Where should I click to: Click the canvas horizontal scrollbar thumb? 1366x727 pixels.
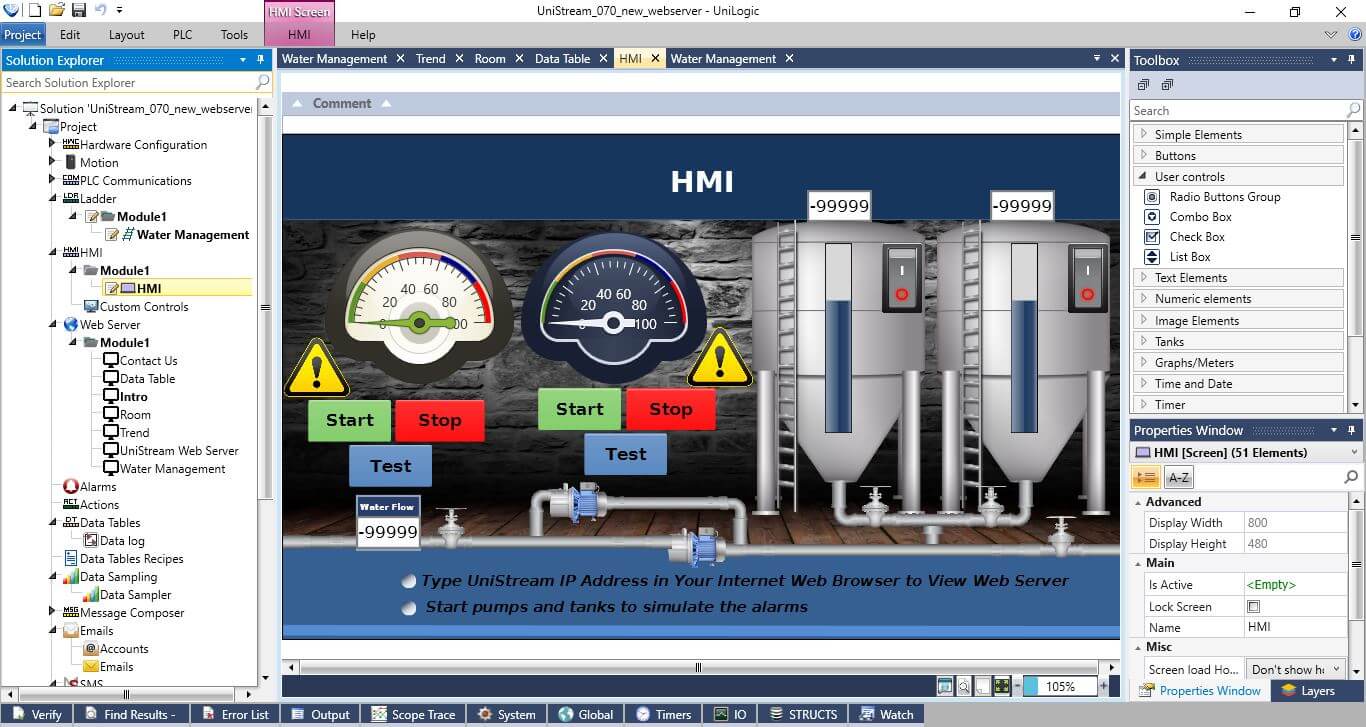coord(698,667)
